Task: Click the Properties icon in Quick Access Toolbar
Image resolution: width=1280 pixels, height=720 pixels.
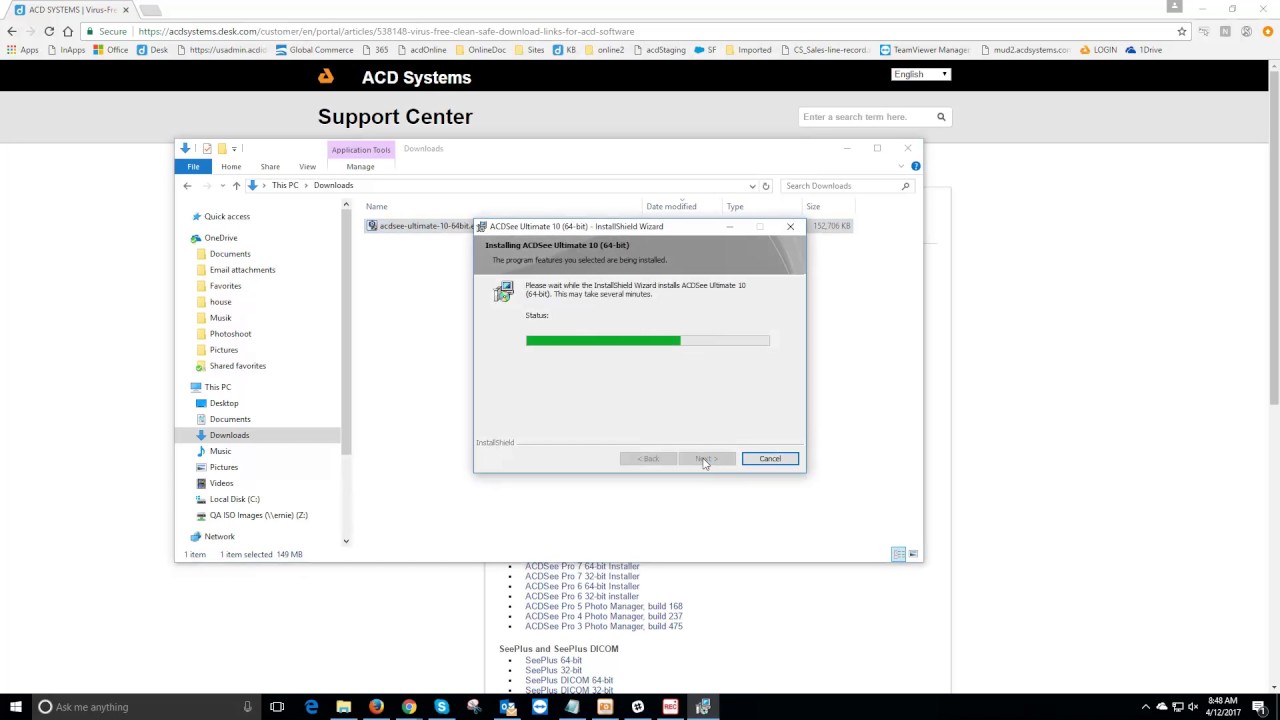Action: [x=207, y=148]
